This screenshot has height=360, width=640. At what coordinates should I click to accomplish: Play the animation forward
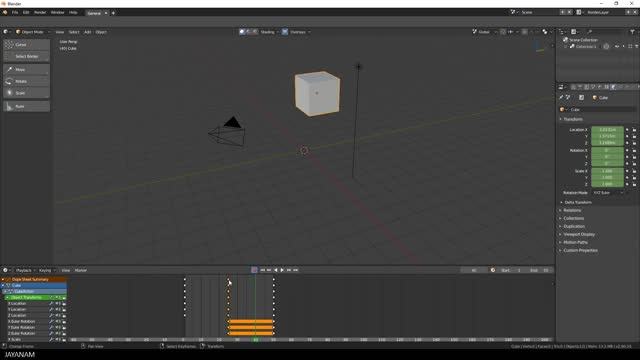tap(282, 270)
